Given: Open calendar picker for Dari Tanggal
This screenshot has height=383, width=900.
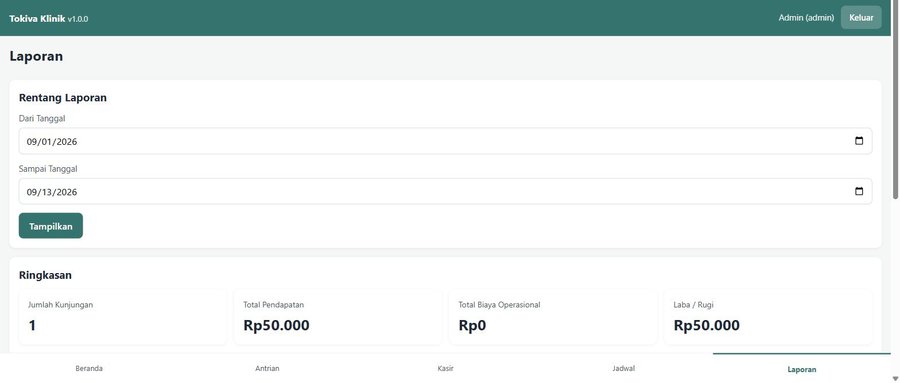Looking at the screenshot, I should [x=859, y=141].
